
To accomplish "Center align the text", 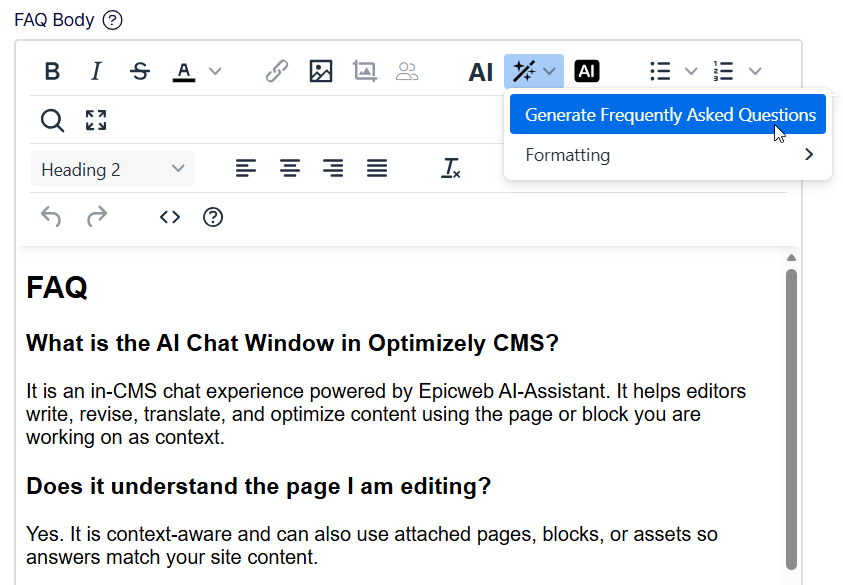I will (x=290, y=168).
